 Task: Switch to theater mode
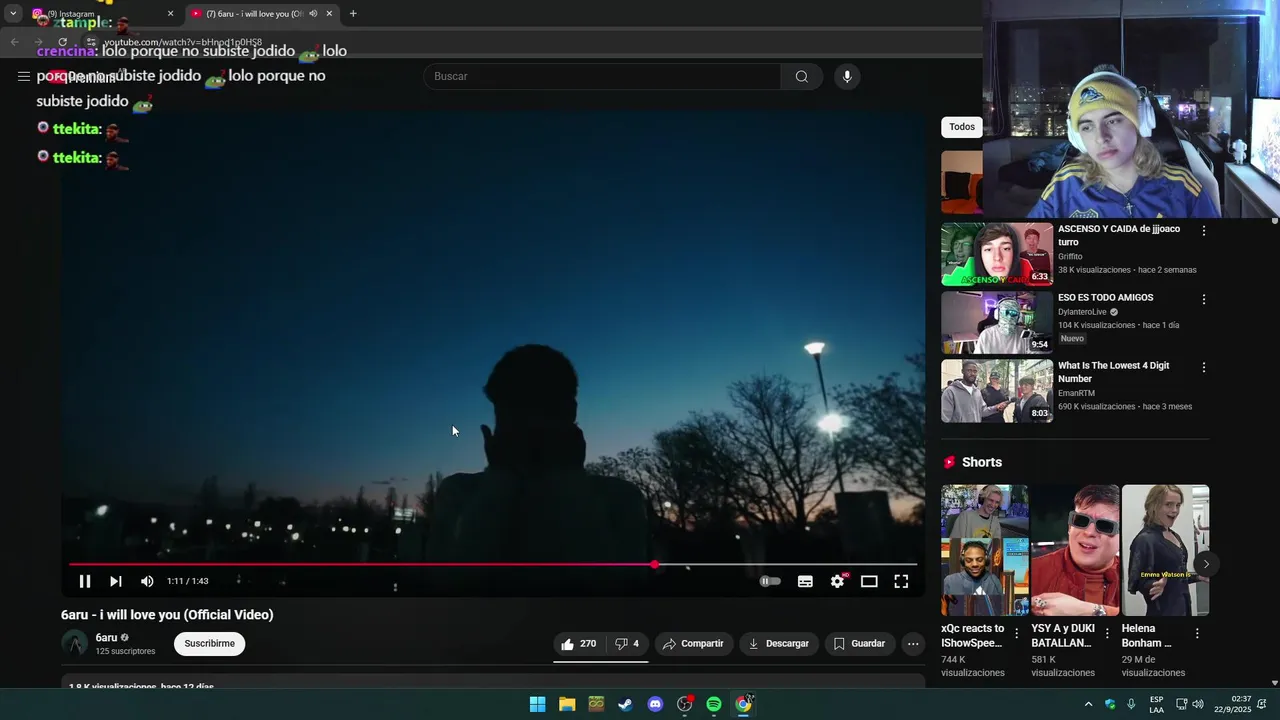(869, 581)
